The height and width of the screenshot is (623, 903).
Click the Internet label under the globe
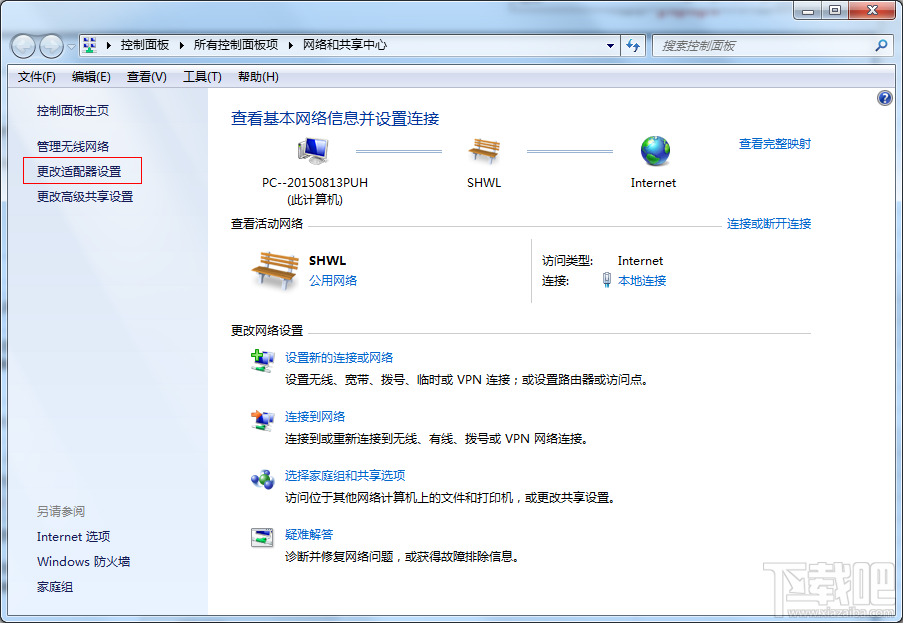[x=653, y=183]
